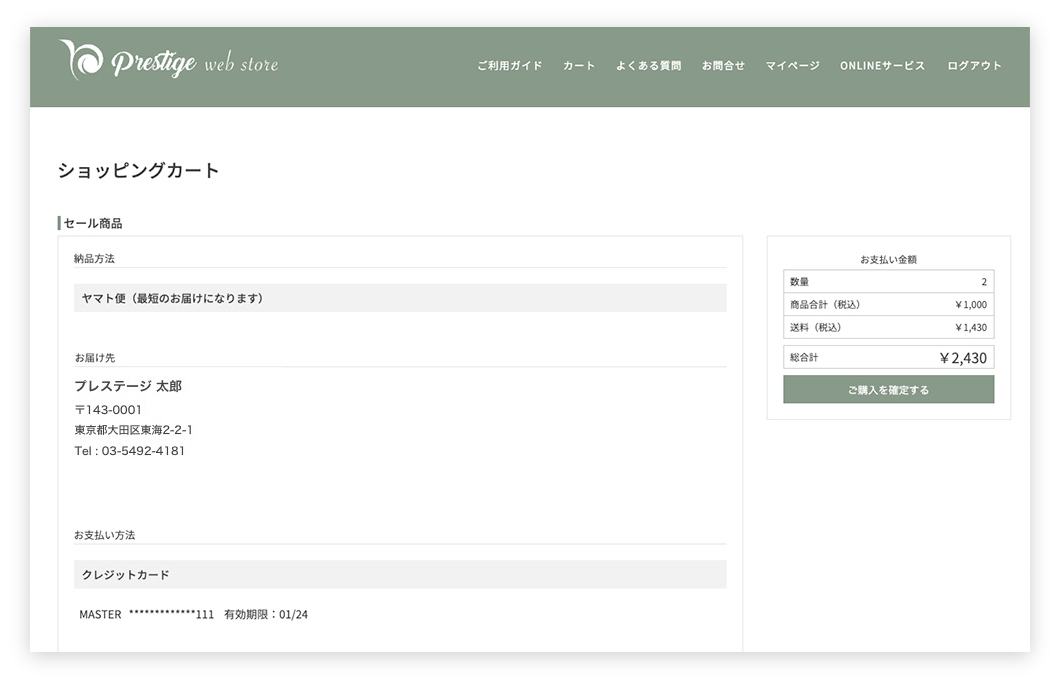The height and width of the screenshot is (685, 1060).
Task: Click the クレジットカード payment method field
Action: tap(400, 575)
